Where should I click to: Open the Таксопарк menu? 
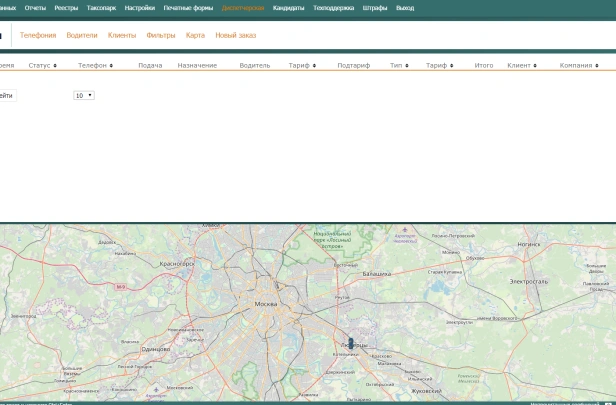tap(101, 7)
